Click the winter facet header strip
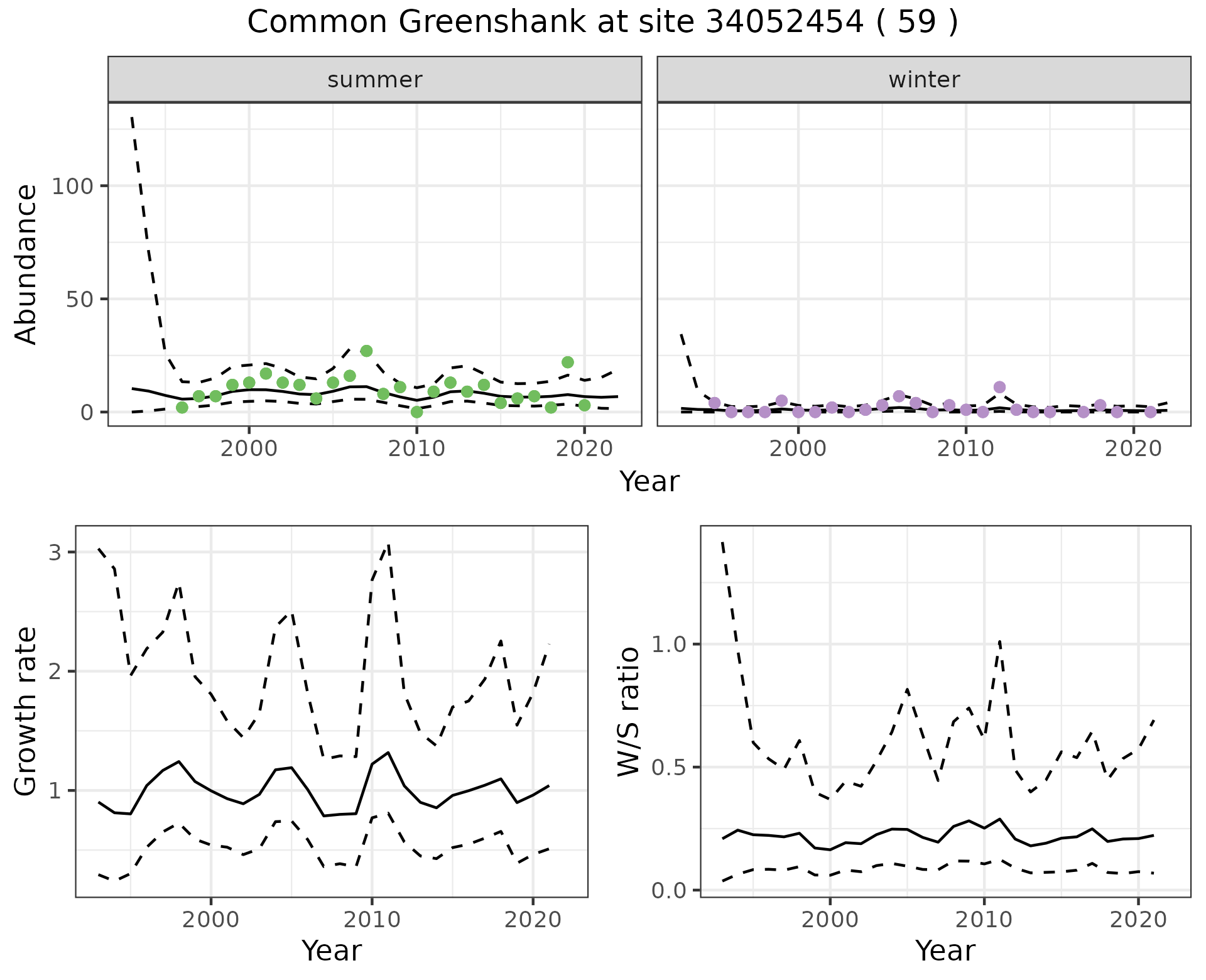The image size is (1206, 980). coord(923,80)
